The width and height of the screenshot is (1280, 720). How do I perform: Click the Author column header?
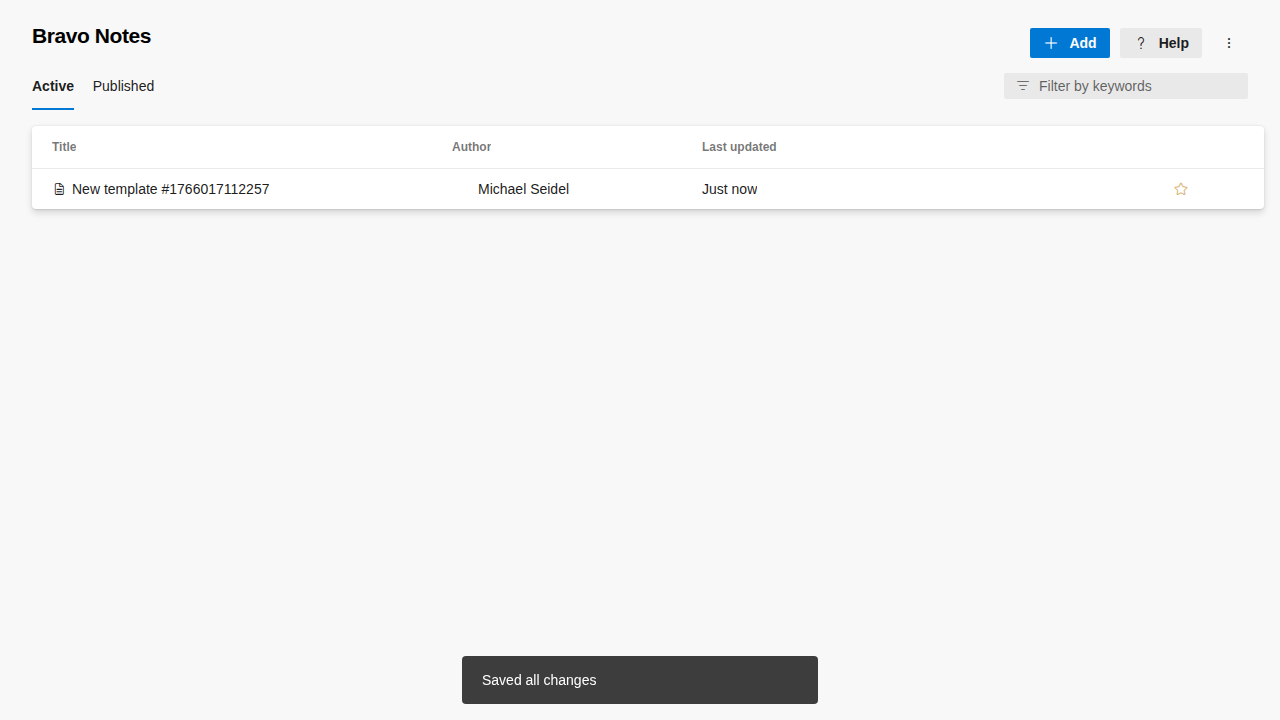[x=471, y=147]
